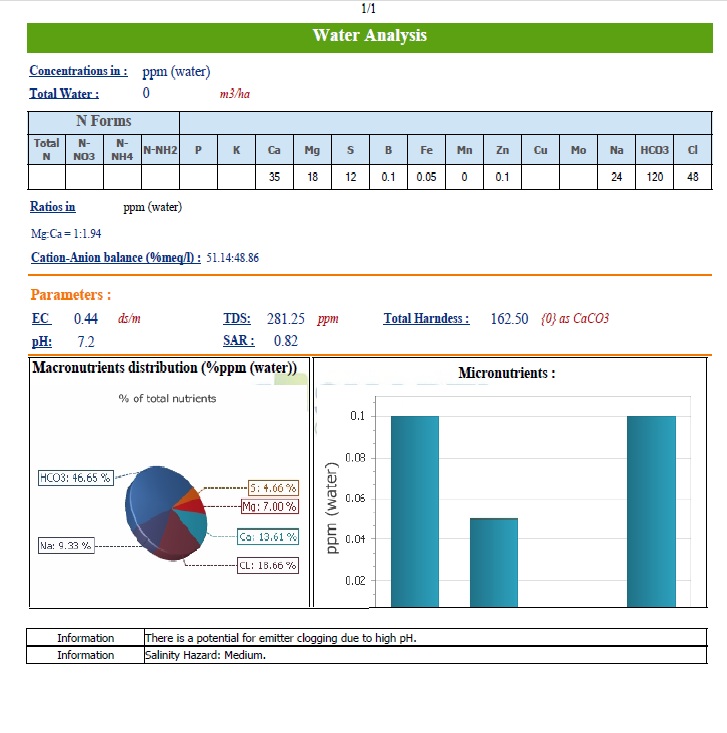Click the teal Ca pie slice

click(195, 525)
